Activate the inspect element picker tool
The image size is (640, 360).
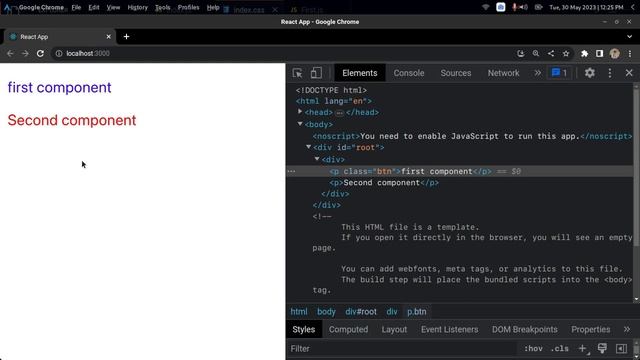tap(297, 73)
